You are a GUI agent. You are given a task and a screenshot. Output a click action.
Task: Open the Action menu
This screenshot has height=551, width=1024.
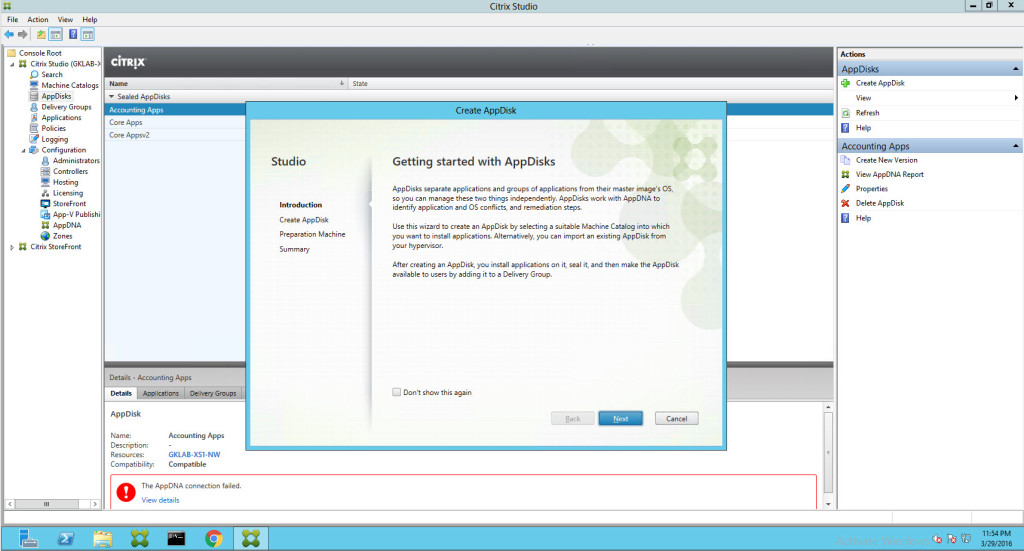coord(38,20)
